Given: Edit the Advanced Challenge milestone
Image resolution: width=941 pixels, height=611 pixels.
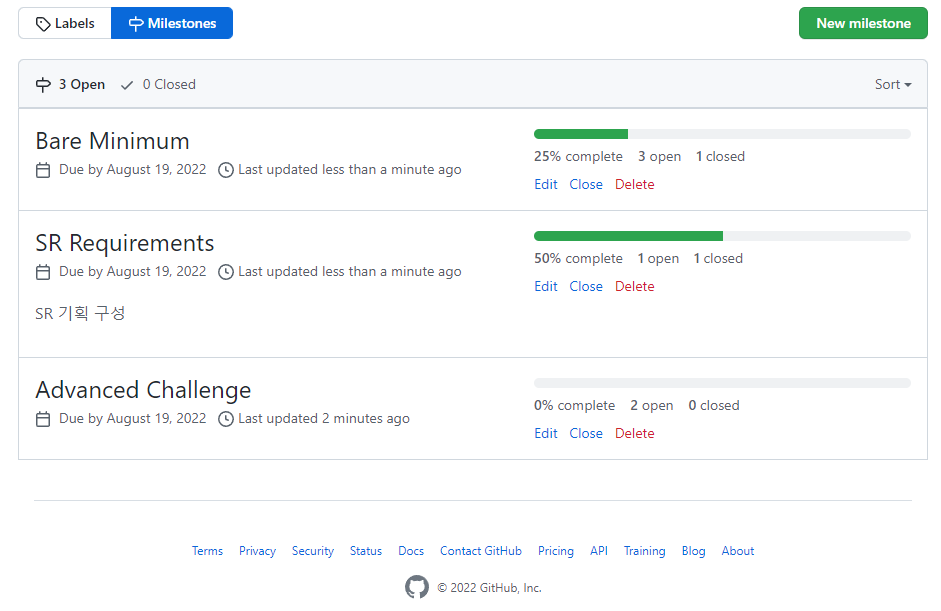Looking at the screenshot, I should pyautogui.click(x=546, y=434).
